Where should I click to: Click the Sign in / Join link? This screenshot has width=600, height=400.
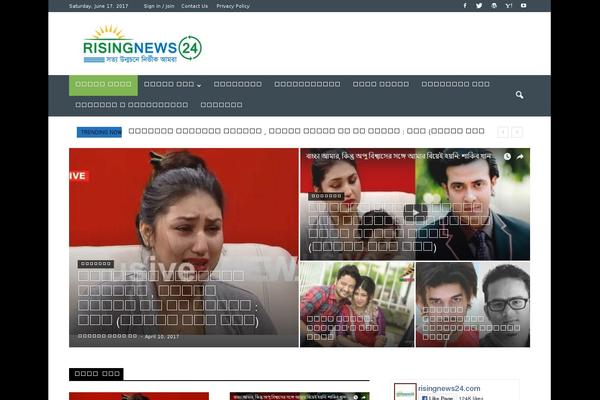pos(159,6)
